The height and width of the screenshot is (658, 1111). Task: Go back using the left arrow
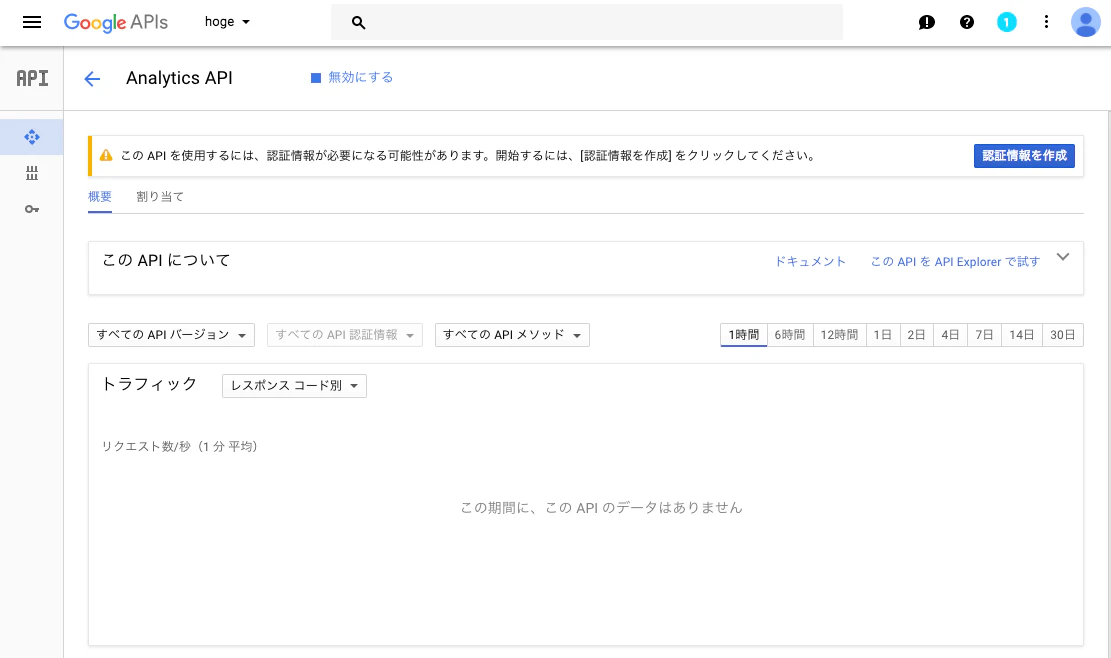pyautogui.click(x=92, y=79)
